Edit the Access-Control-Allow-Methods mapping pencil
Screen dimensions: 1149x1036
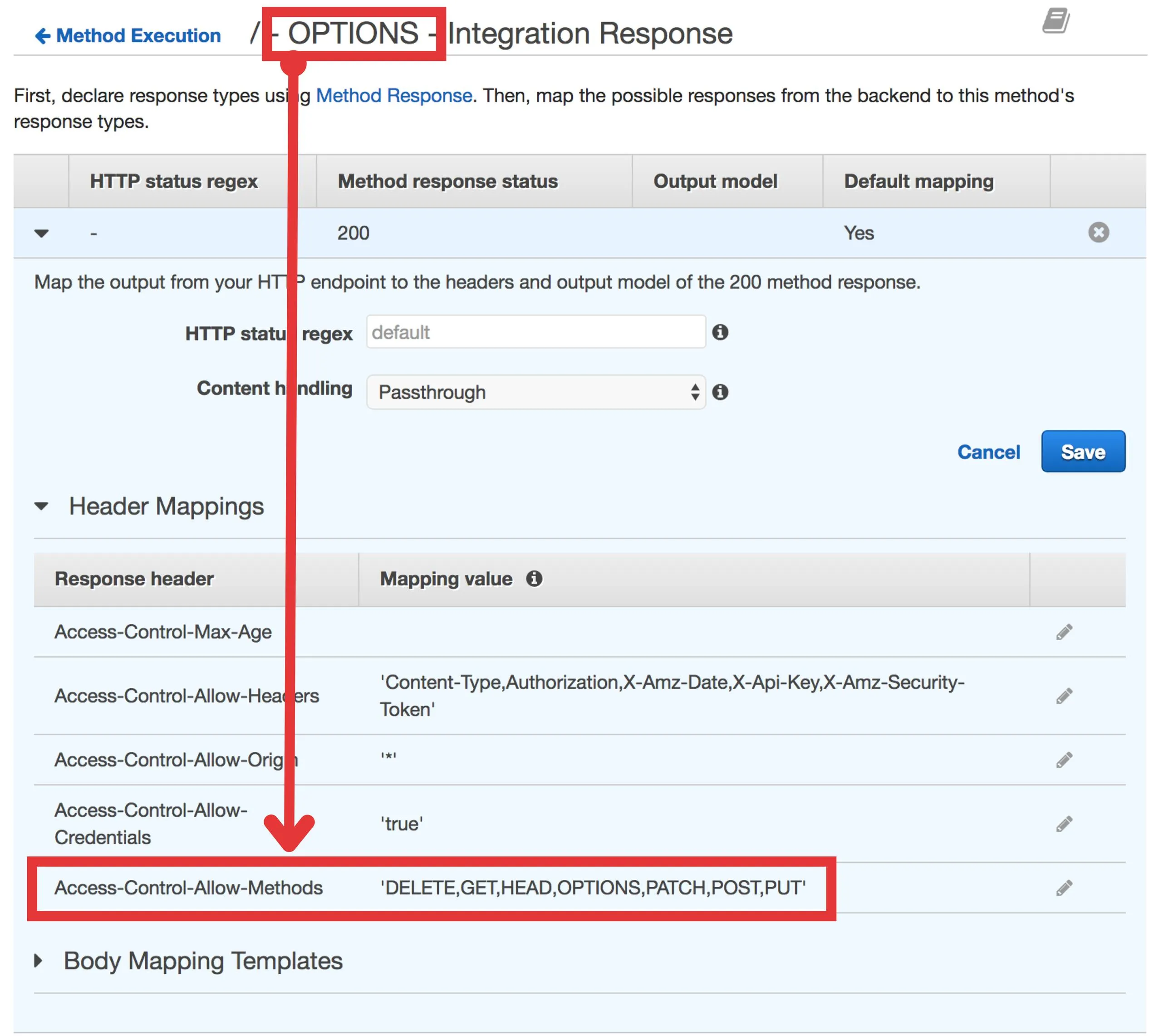click(x=1064, y=888)
